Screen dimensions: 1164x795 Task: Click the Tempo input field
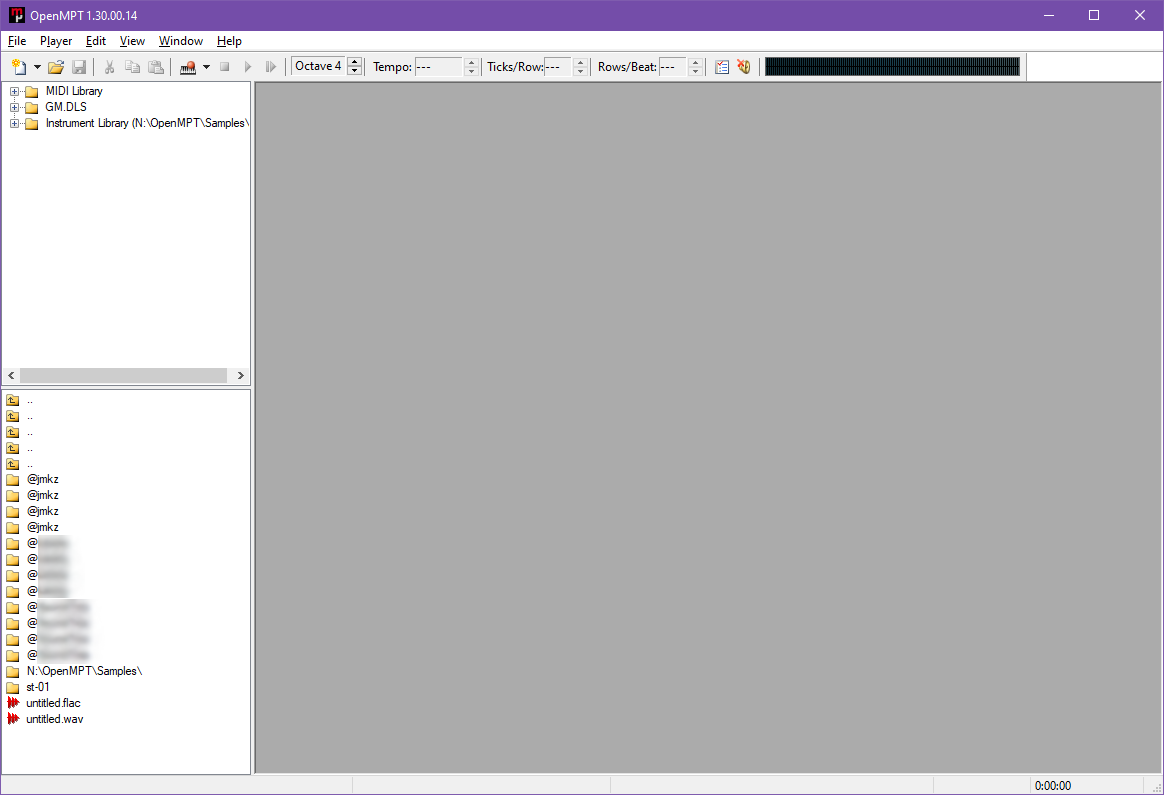point(438,67)
